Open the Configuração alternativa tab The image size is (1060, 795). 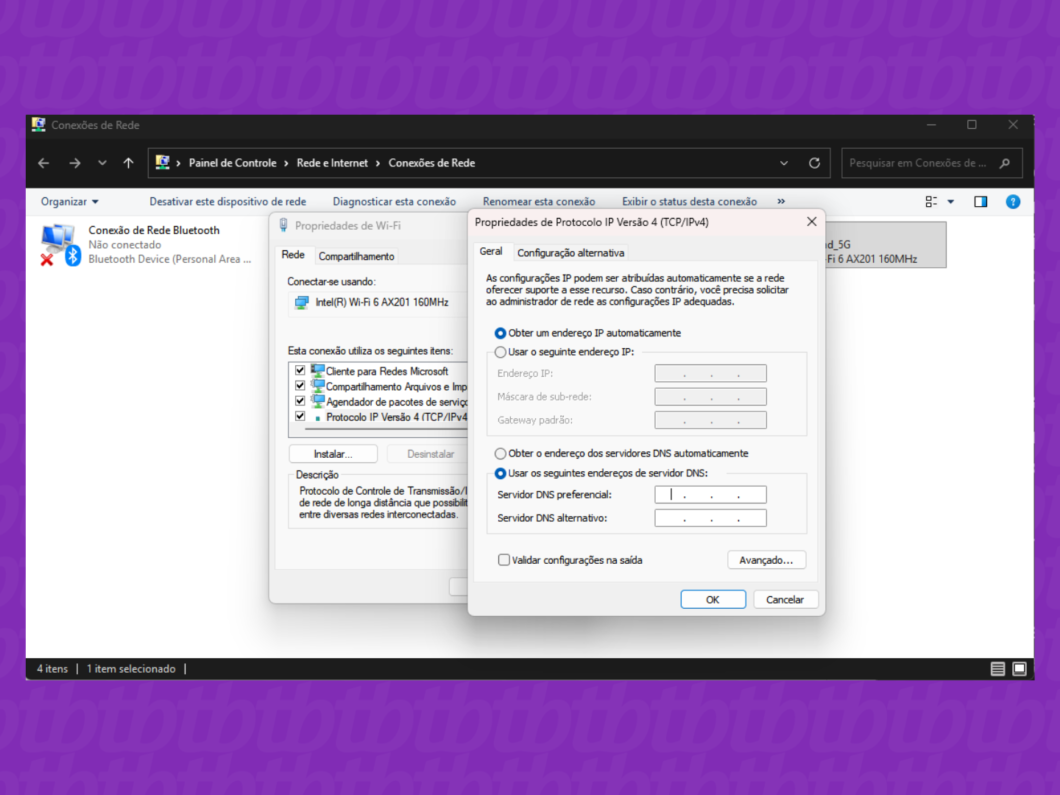tap(571, 253)
